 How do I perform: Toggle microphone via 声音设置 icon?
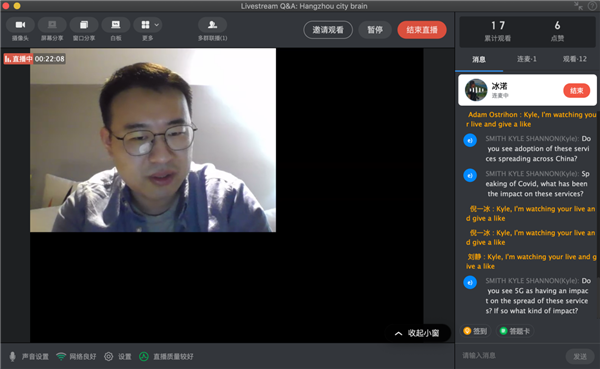click(13, 356)
